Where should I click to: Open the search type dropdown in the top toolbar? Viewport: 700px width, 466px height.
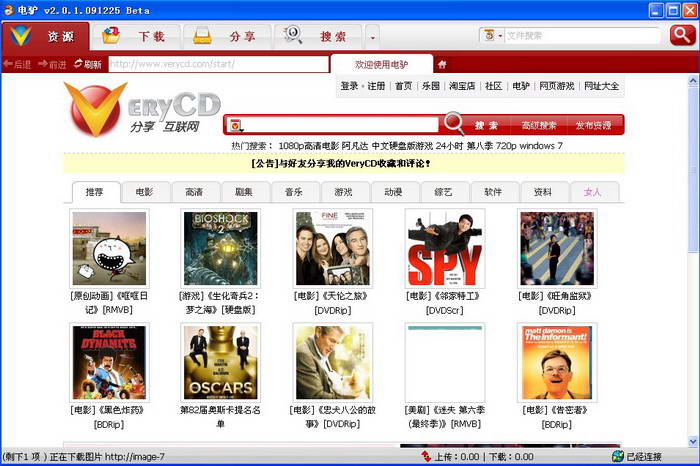(x=493, y=35)
